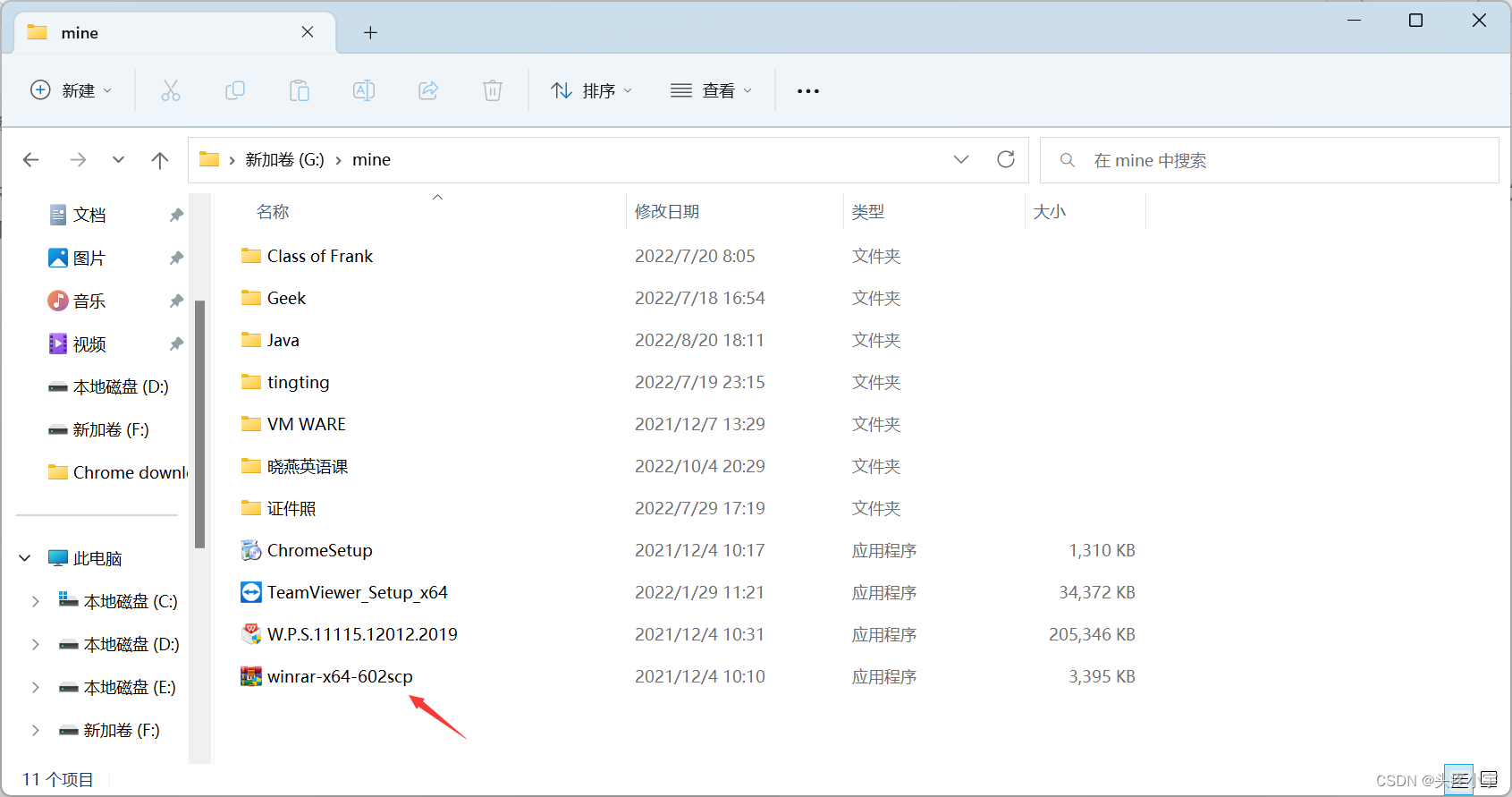This screenshot has height=797, width=1512.
Task: Click chevron after 新加卷 (G:) in path
Action: coord(338,160)
